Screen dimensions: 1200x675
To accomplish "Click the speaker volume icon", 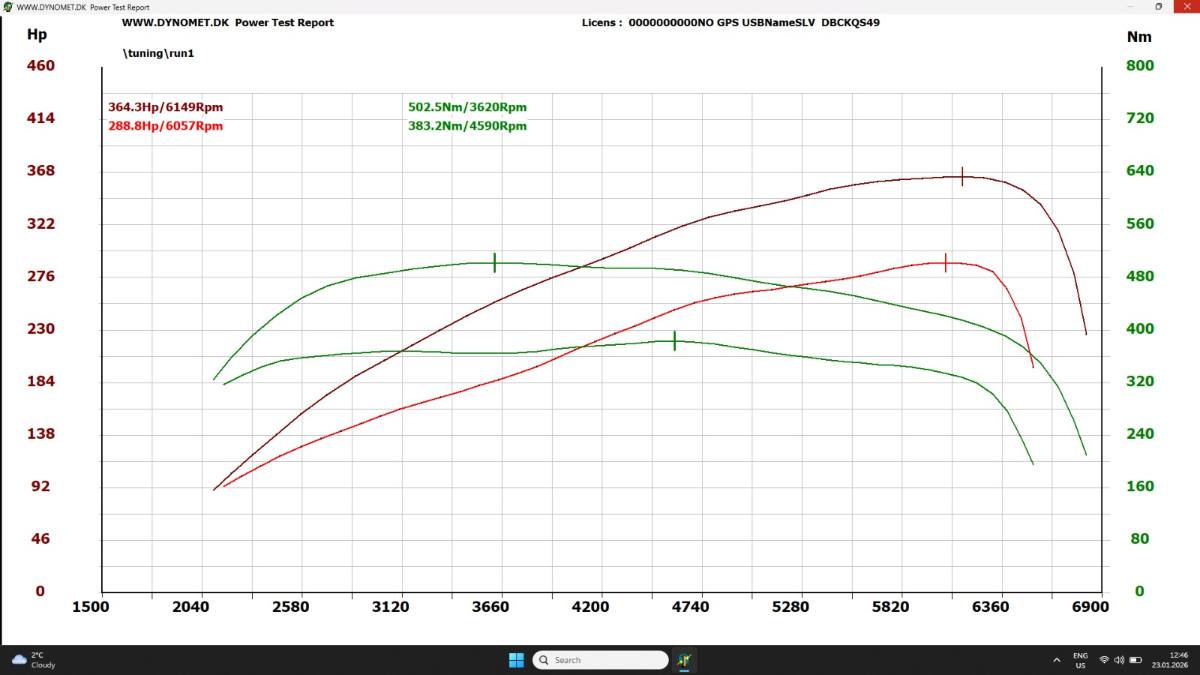I will point(1119,660).
